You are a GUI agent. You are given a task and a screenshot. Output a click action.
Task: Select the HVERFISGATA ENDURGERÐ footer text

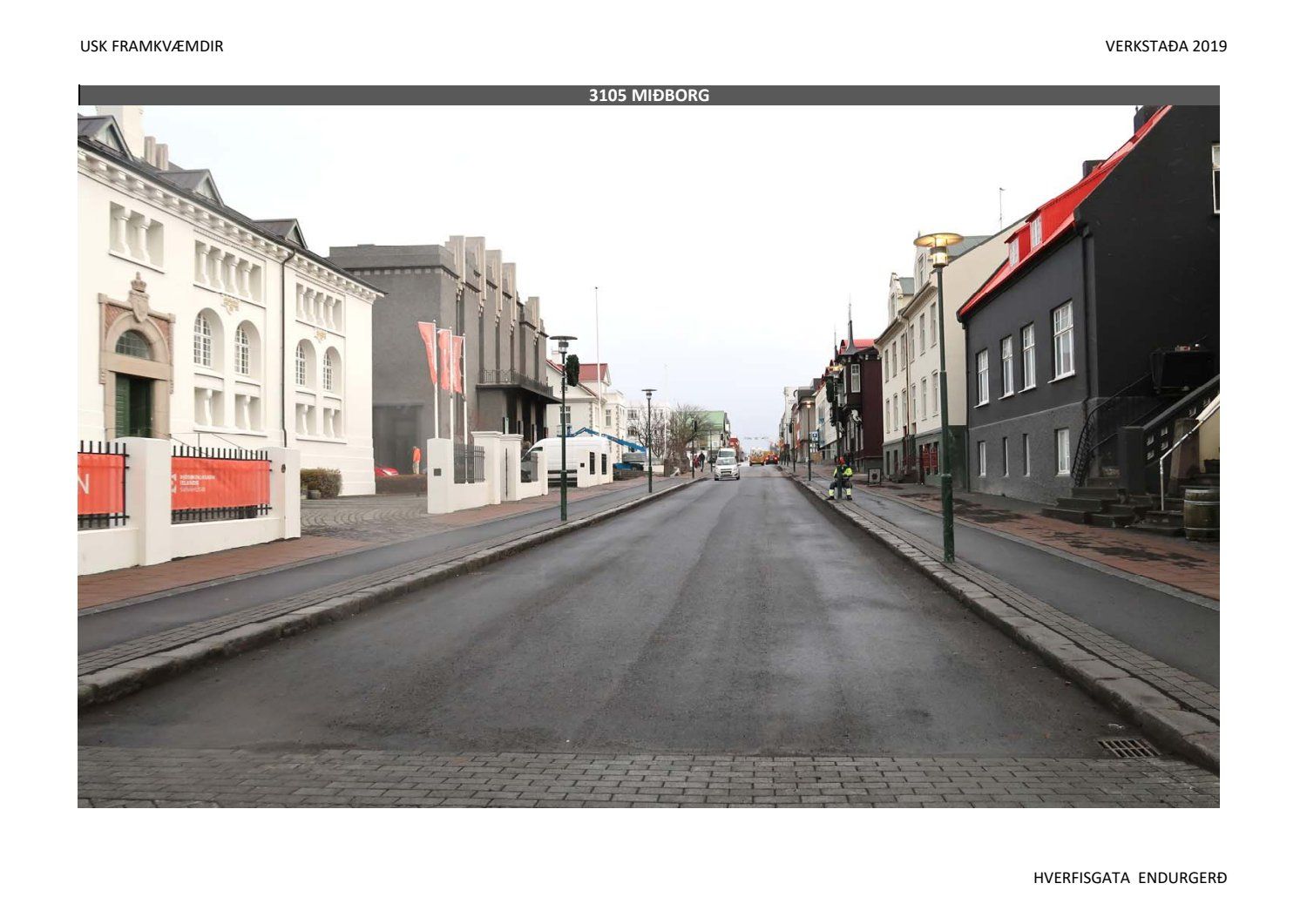click(1129, 878)
